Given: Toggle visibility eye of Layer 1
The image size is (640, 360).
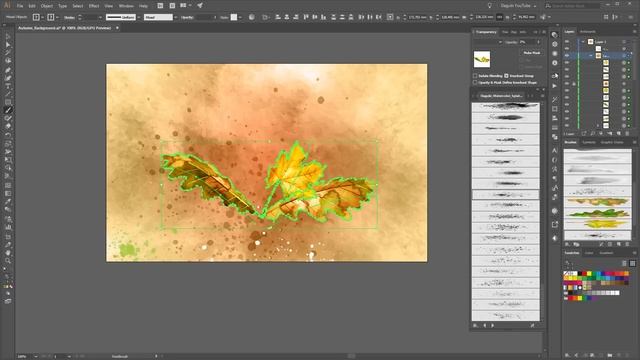Looking at the screenshot, I should pyautogui.click(x=567, y=42).
